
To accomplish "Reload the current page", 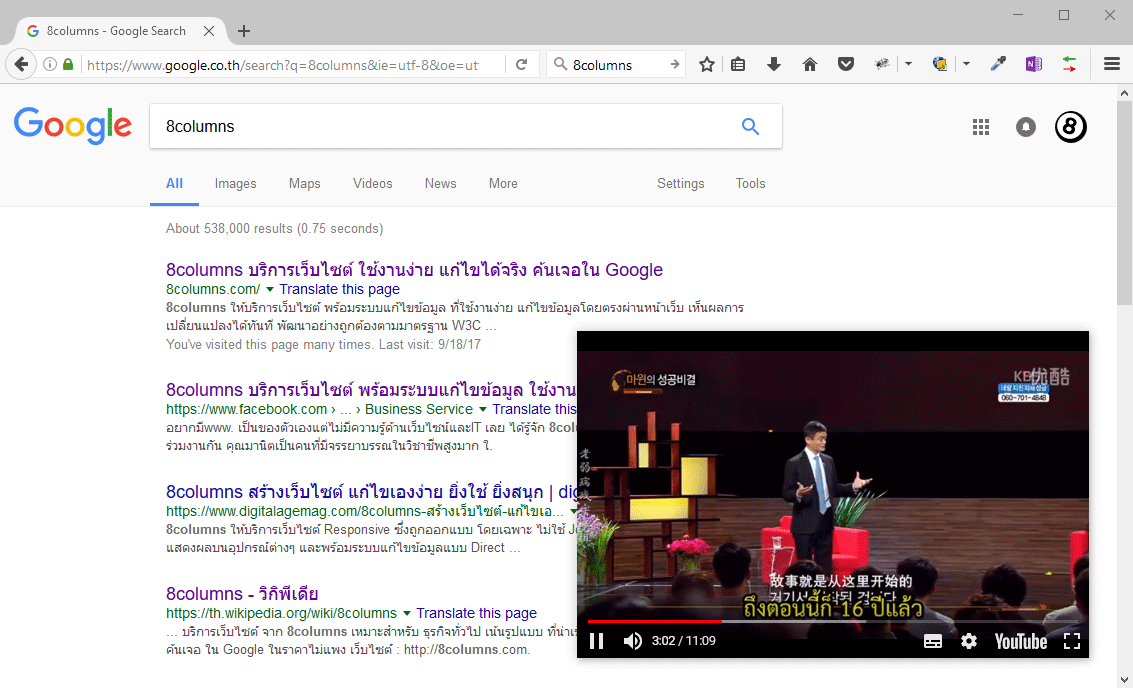I will pyautogui.click(x=521, y=64).
